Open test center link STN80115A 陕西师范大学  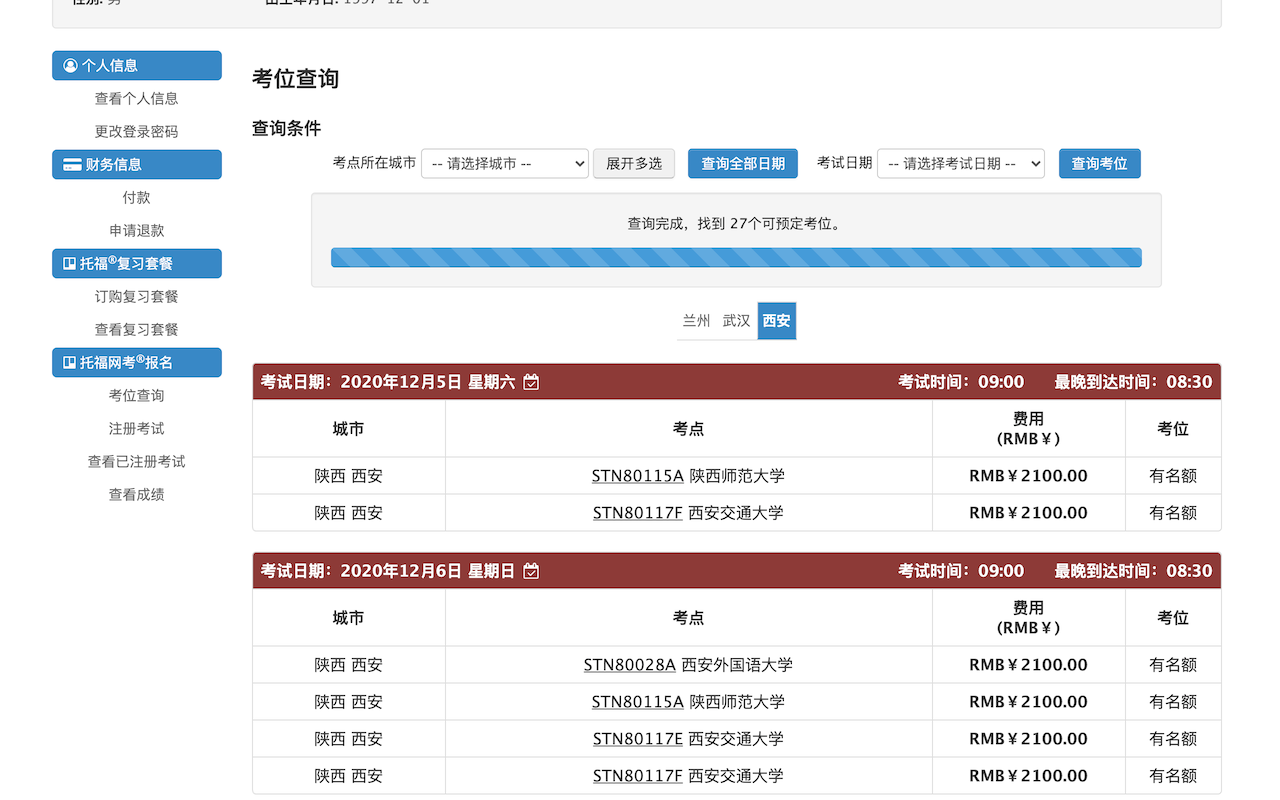637,475
